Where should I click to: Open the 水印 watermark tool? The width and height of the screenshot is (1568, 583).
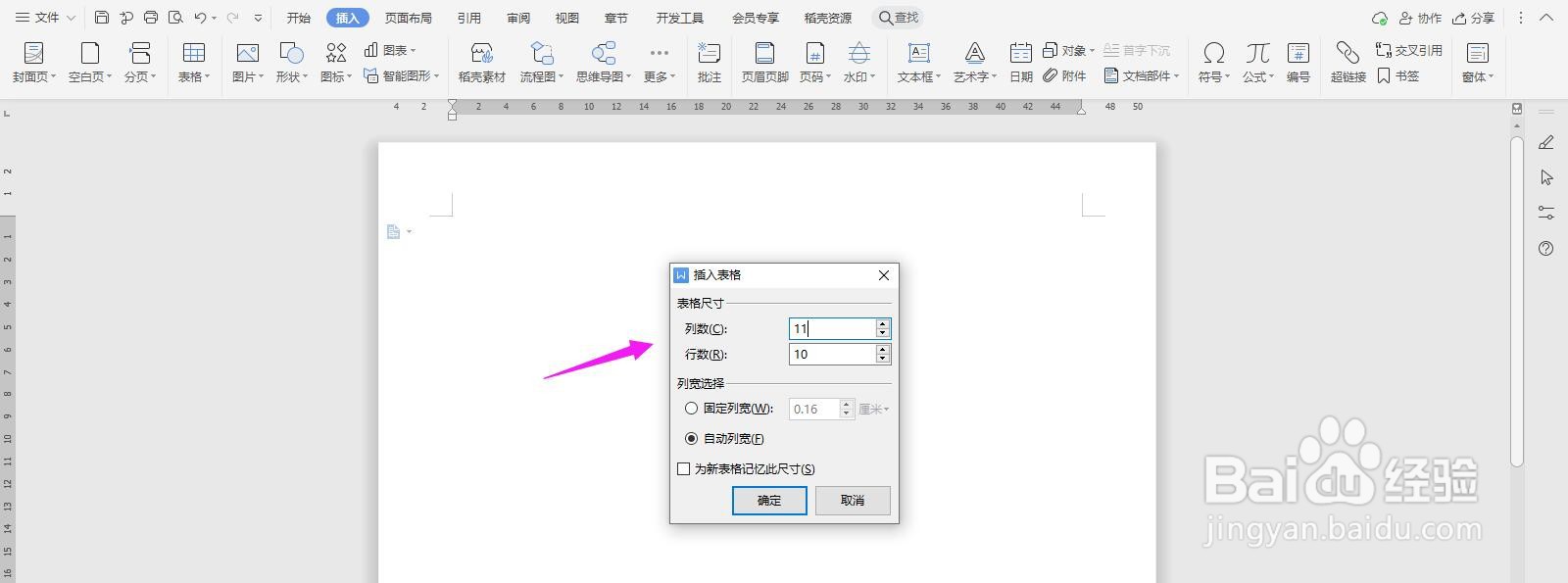point(859,63)
